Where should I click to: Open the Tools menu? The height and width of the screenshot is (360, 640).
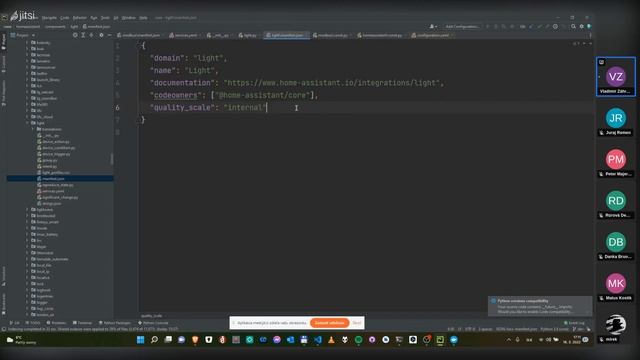tap(105, 18)
